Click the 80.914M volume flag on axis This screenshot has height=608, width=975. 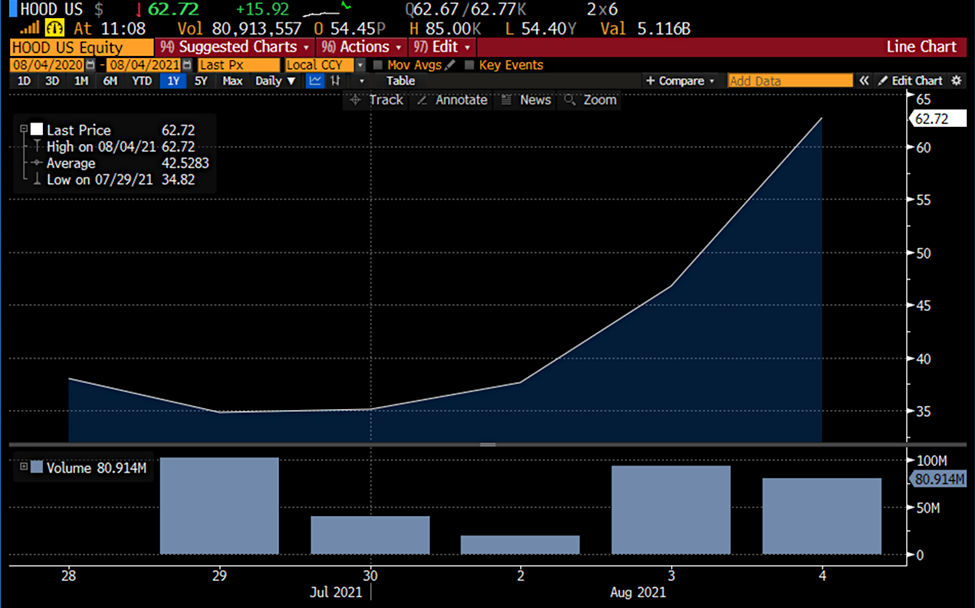(x=939, y=479)
